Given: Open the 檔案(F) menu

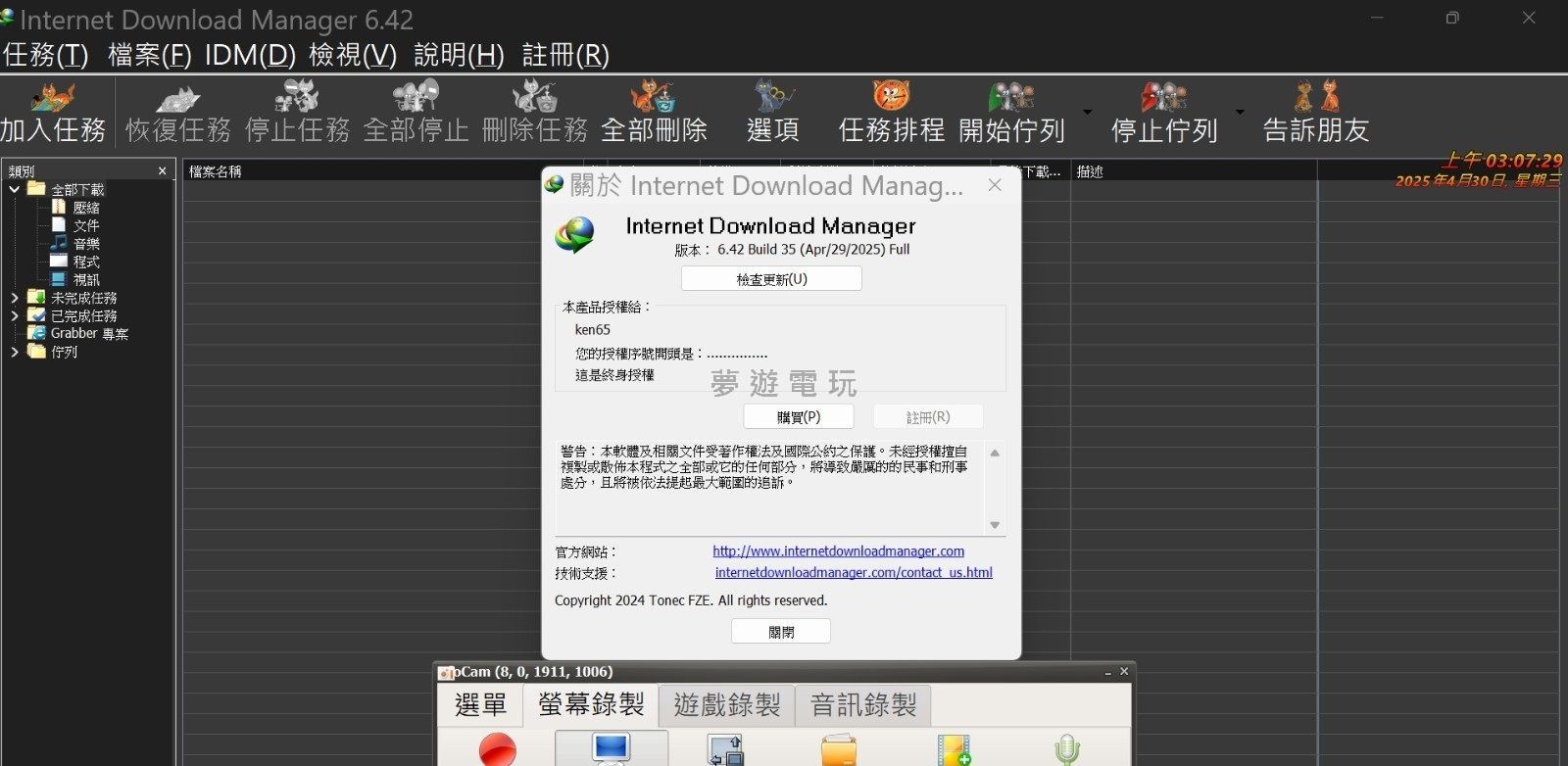Looking at the screenshot, I should click(149, 55).
